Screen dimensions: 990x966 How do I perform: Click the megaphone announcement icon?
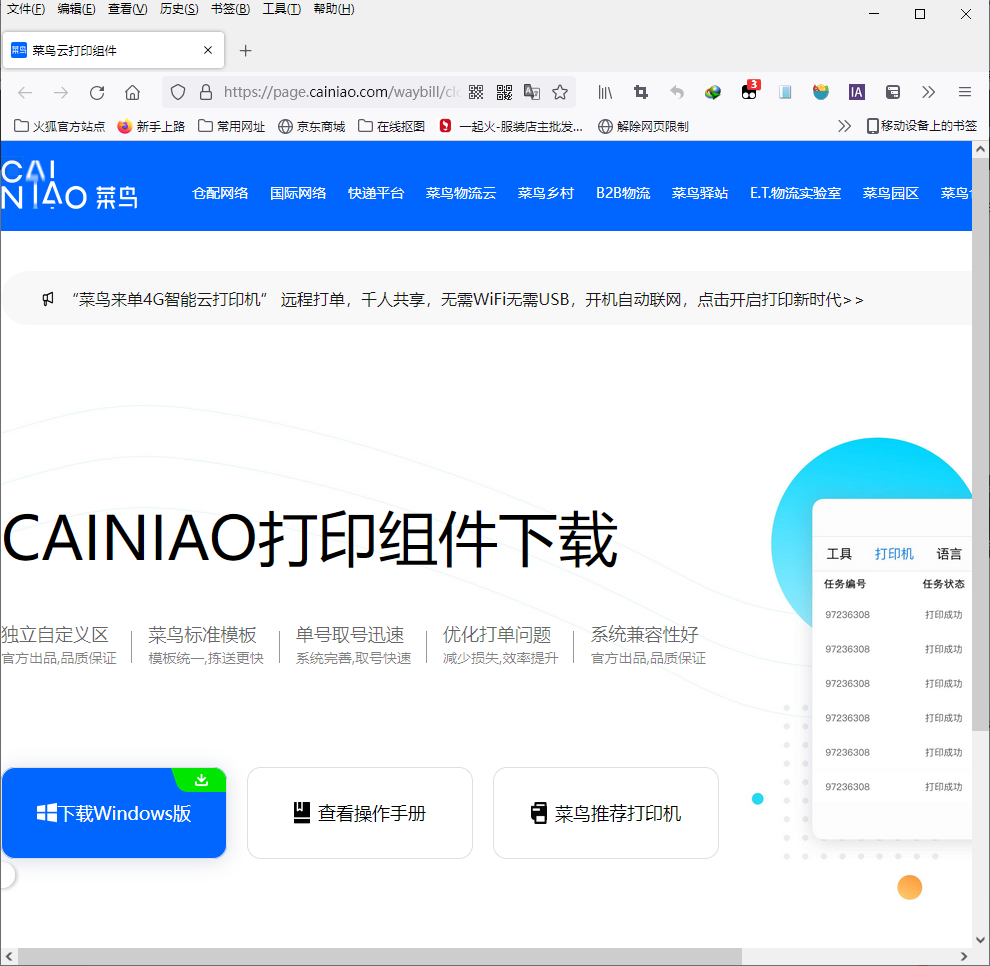tap(48, 299)
